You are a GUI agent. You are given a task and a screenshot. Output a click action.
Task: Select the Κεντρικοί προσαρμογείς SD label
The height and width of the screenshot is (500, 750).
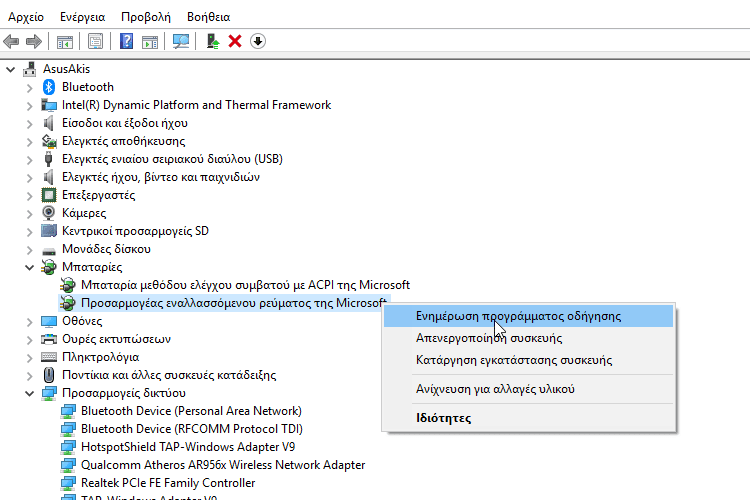tap(135, 231)
